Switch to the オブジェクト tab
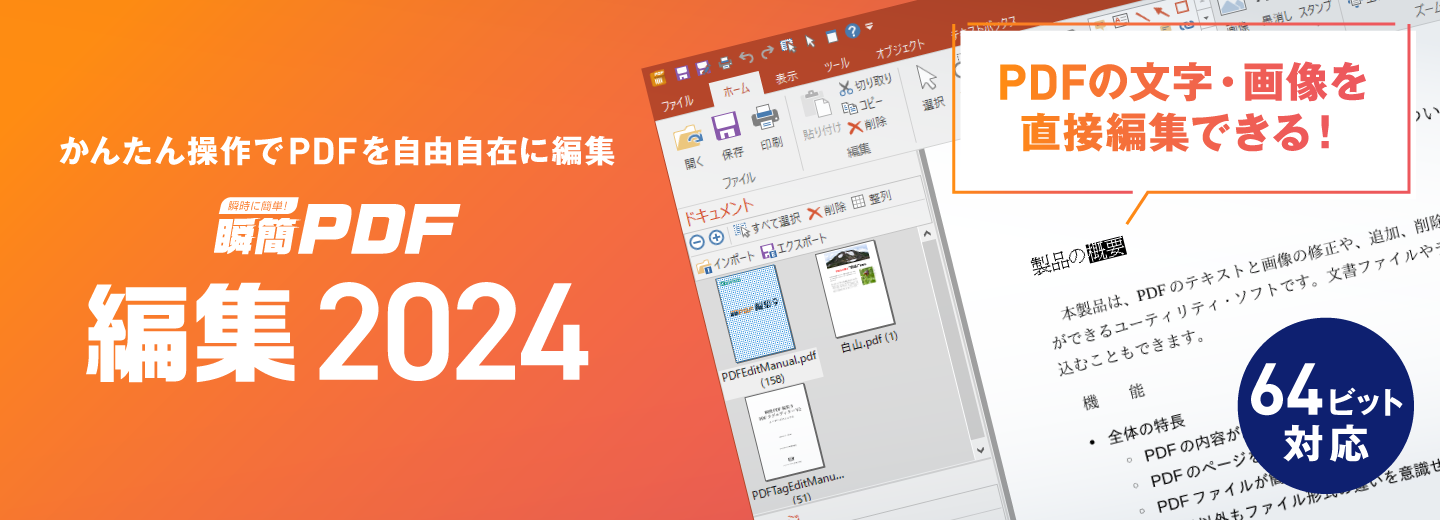Image resolution: width=1440 pixels, height=520 pixels. tap(900, 50)
